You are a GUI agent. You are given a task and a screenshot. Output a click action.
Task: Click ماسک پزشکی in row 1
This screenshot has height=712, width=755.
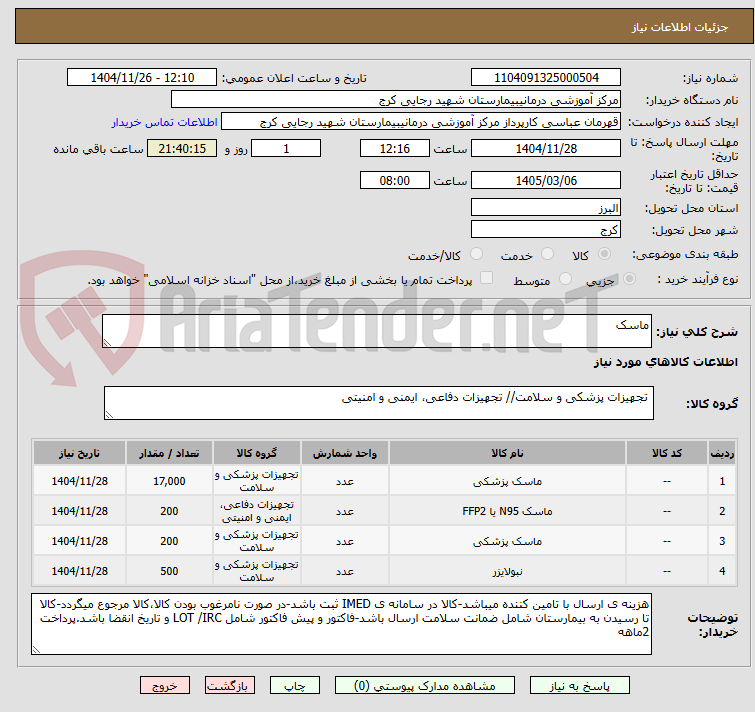507,481
